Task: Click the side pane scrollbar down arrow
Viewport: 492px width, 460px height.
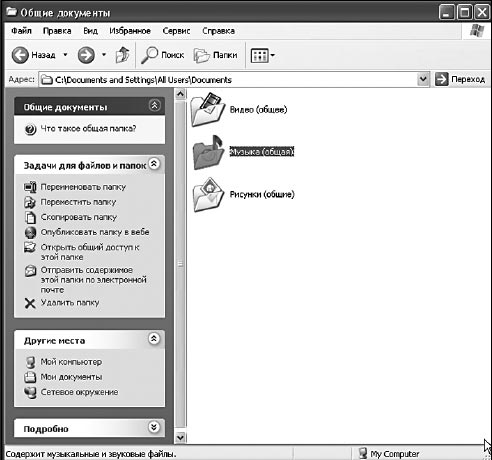Action: click(180, 437)
